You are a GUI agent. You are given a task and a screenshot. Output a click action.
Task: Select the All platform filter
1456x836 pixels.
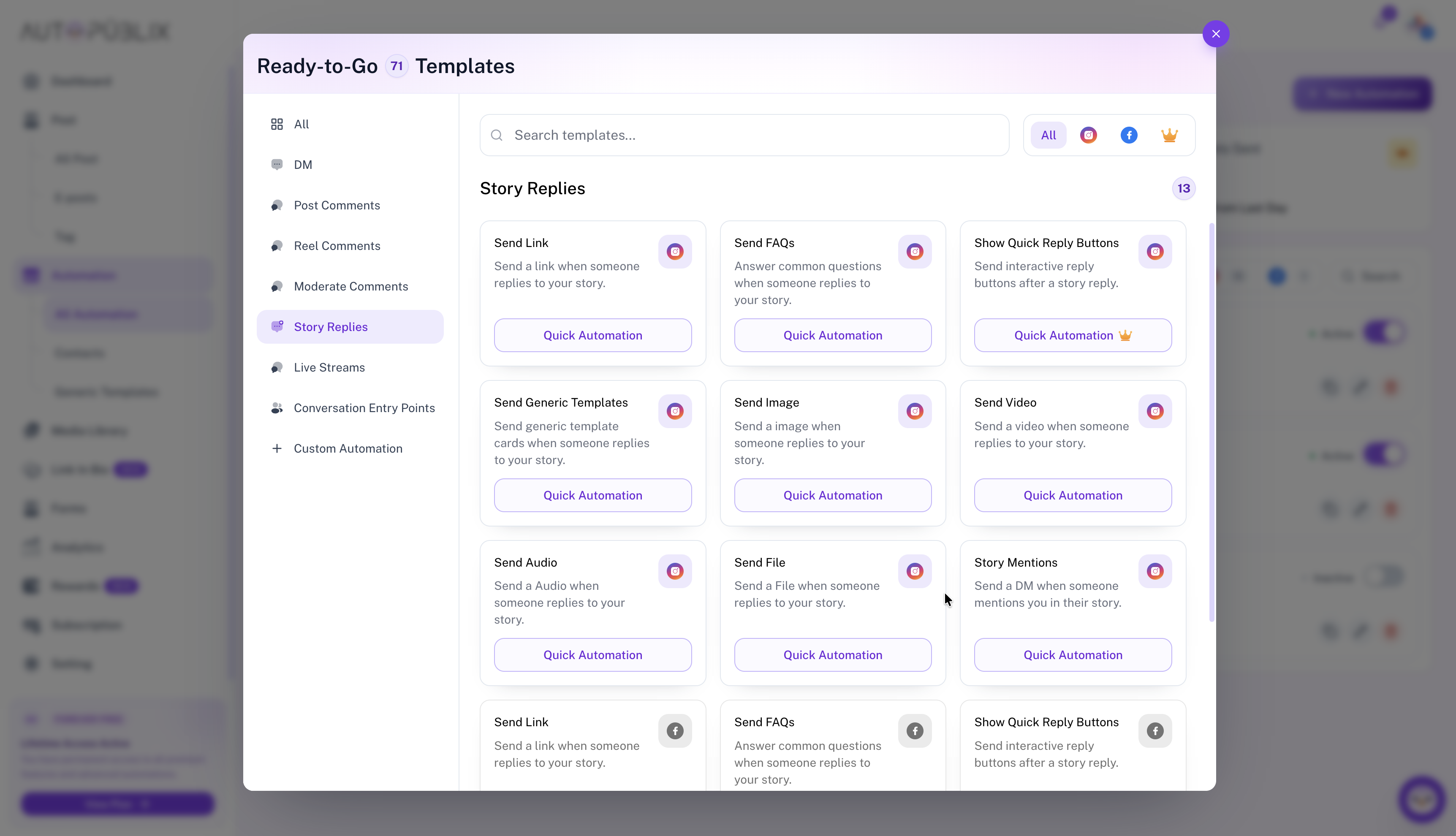pos(1048,135)
